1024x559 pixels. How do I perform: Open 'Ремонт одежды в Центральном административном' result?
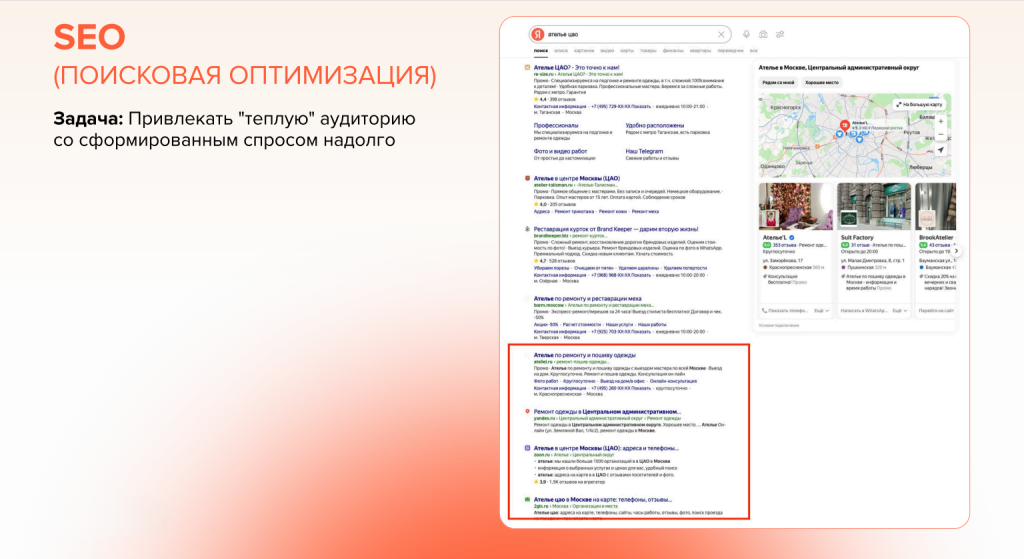(x=607, y=411)
